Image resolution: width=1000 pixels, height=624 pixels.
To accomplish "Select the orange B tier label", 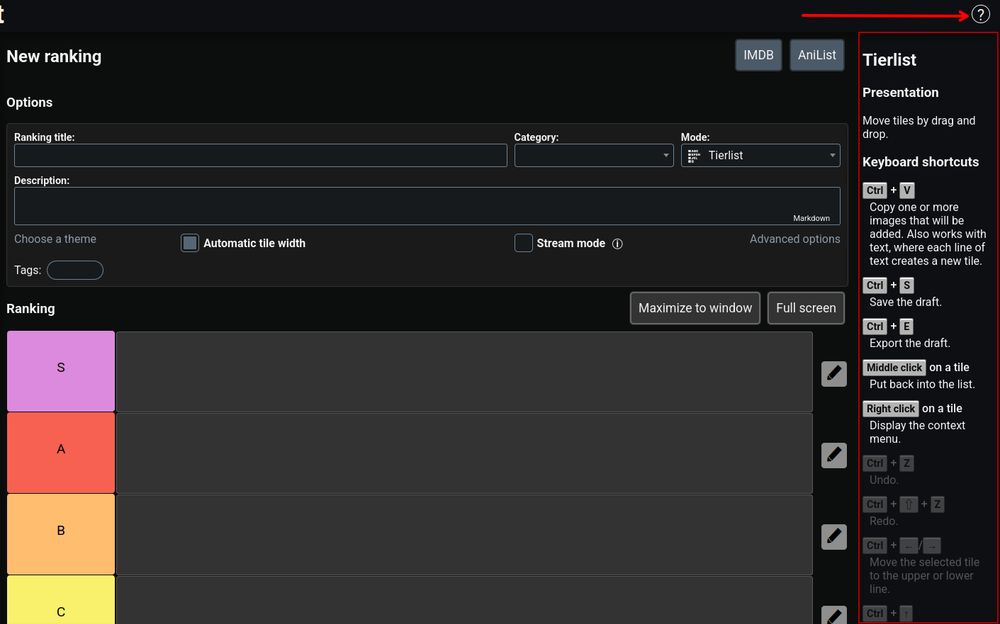I will [61, 534].
